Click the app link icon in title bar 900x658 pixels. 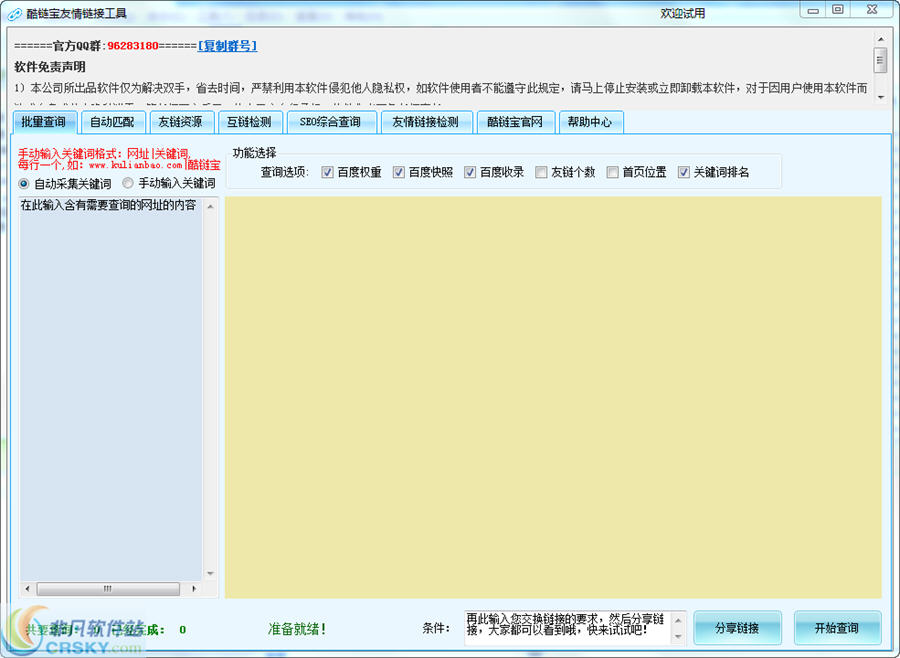(14, 13)
